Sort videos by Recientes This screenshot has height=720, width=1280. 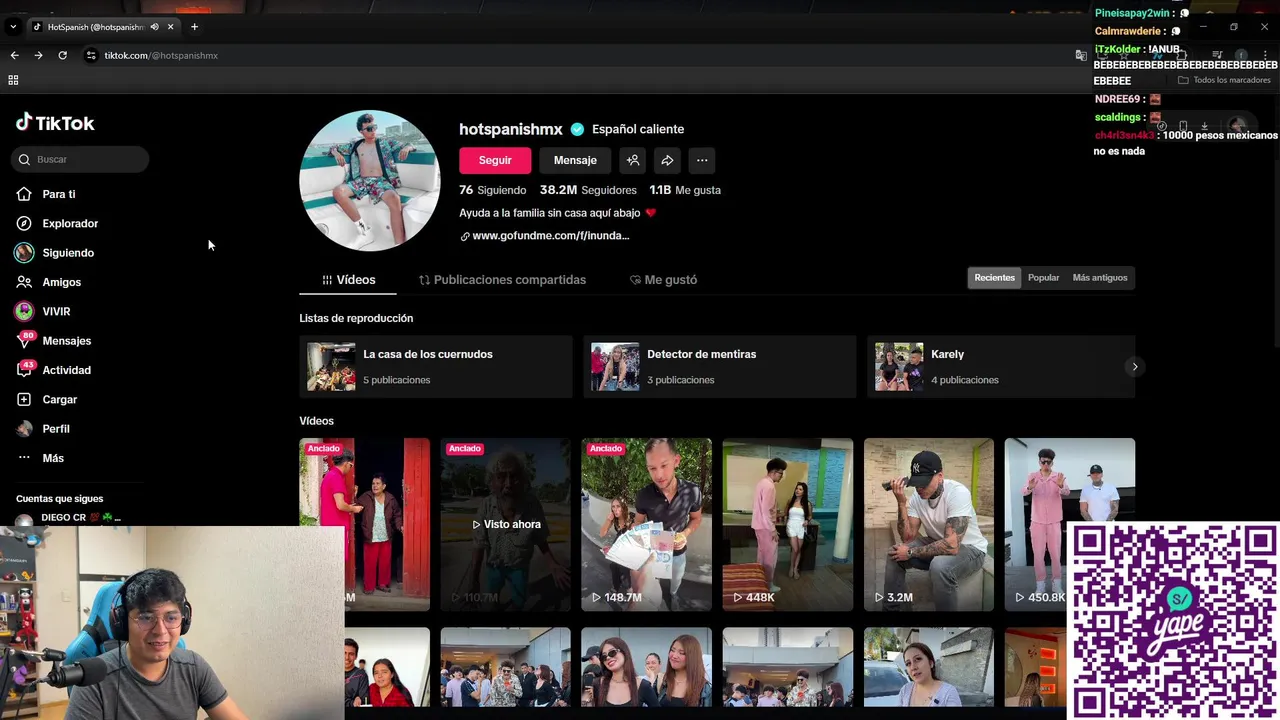point(994,278)
